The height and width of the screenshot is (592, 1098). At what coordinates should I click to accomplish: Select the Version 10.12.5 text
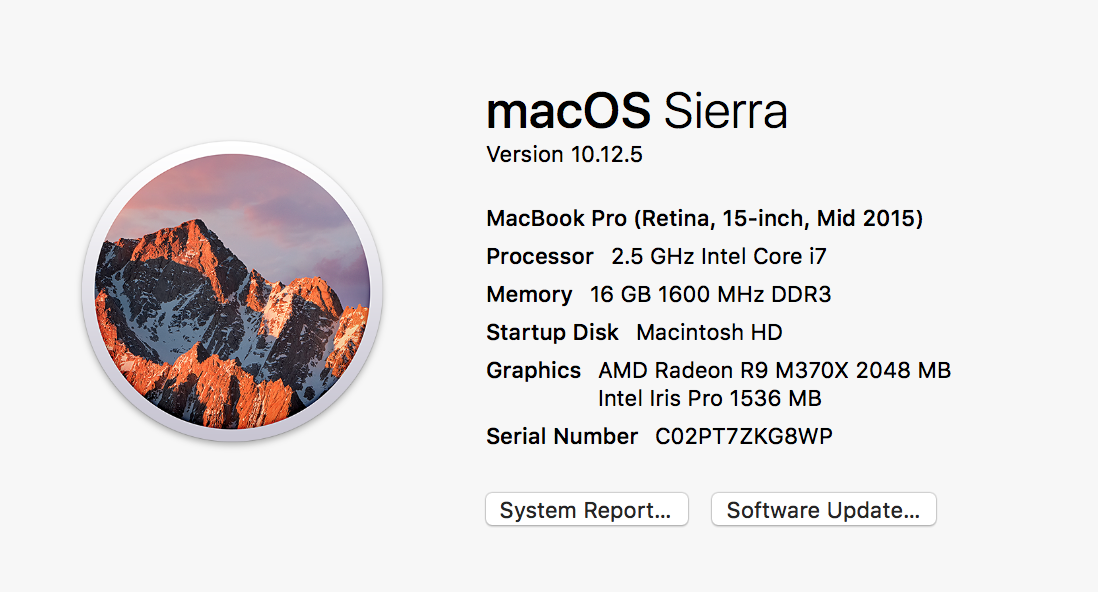coord(564,154)
